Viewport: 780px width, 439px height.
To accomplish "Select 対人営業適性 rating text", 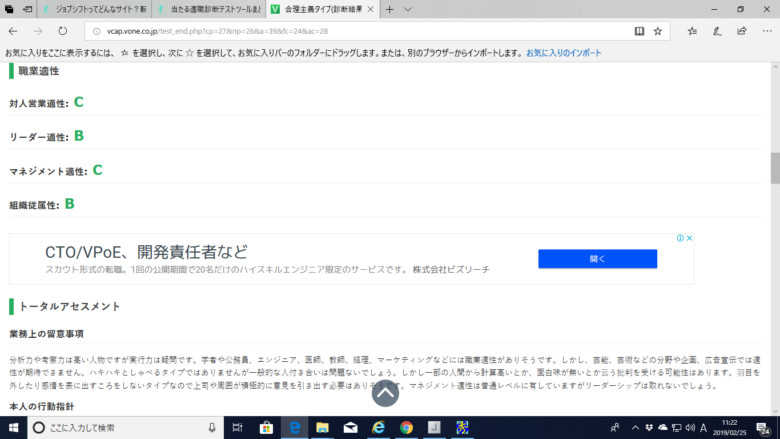I will pyautogui.click(x=46, y=102).
